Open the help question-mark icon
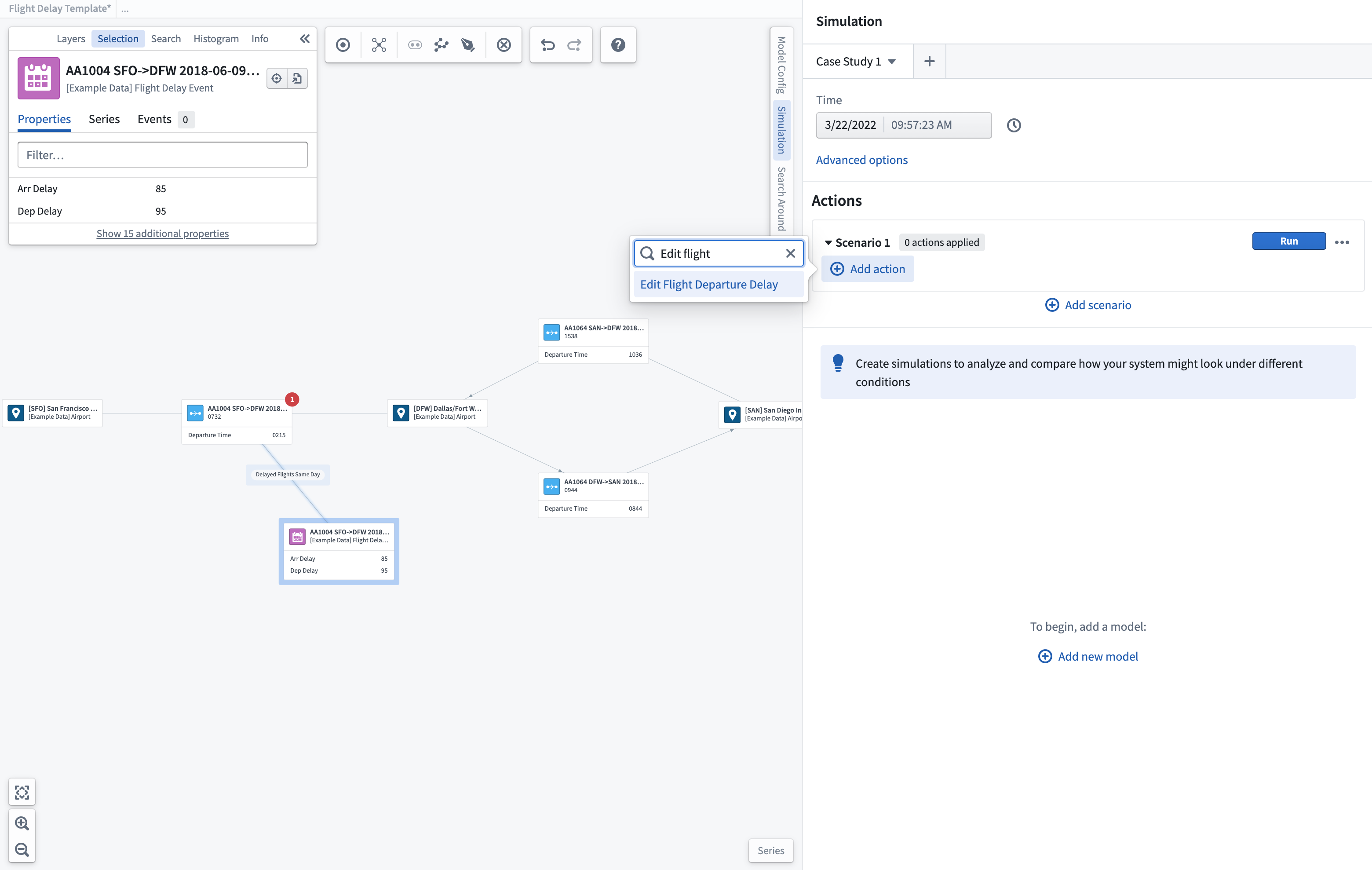 618,45
